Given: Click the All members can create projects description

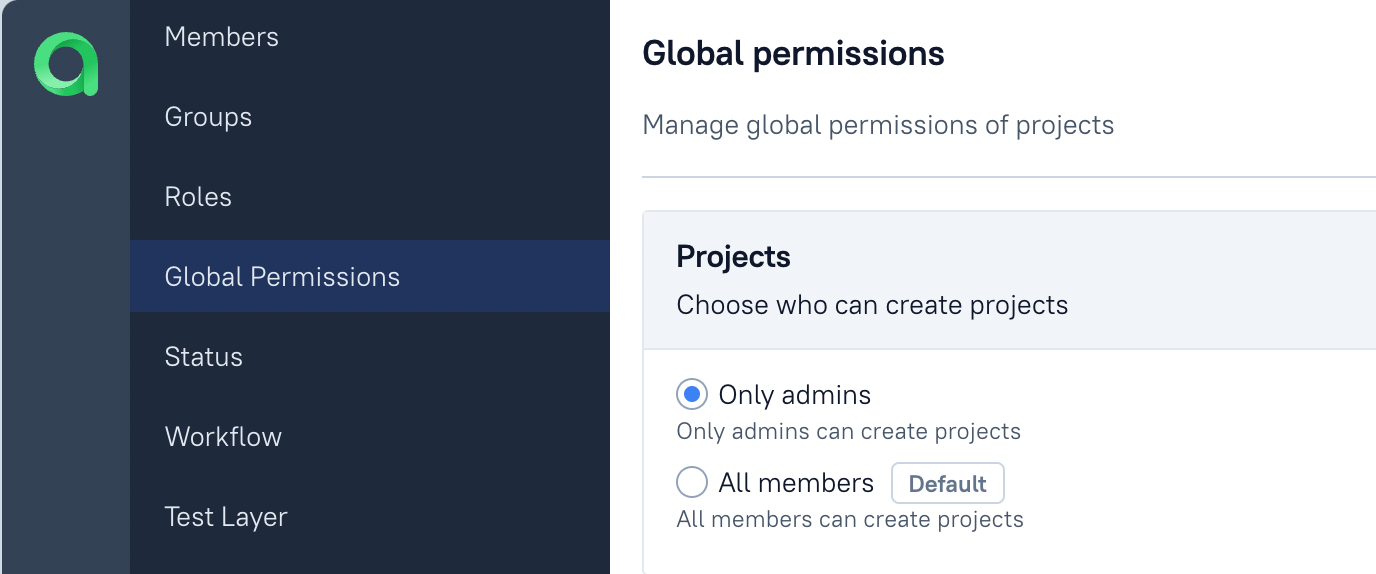Looking at the screenshot, I should tap(850, 520).
